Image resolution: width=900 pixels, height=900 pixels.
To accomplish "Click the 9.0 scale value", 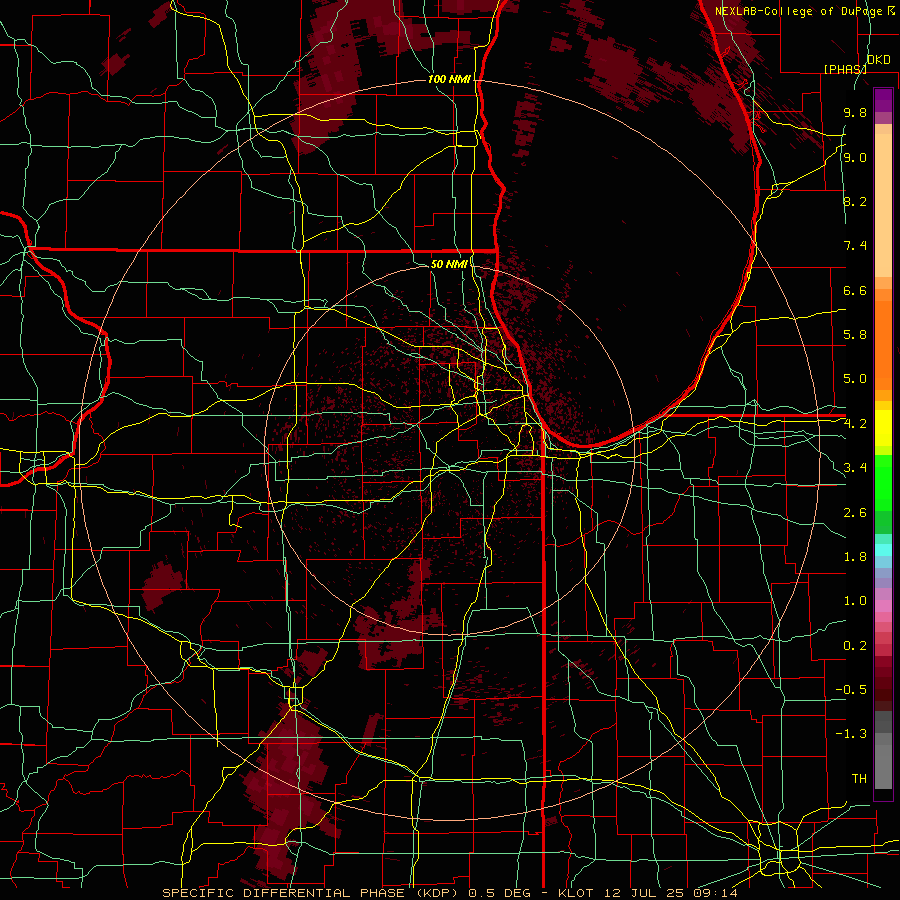I will tap(855, 157).
